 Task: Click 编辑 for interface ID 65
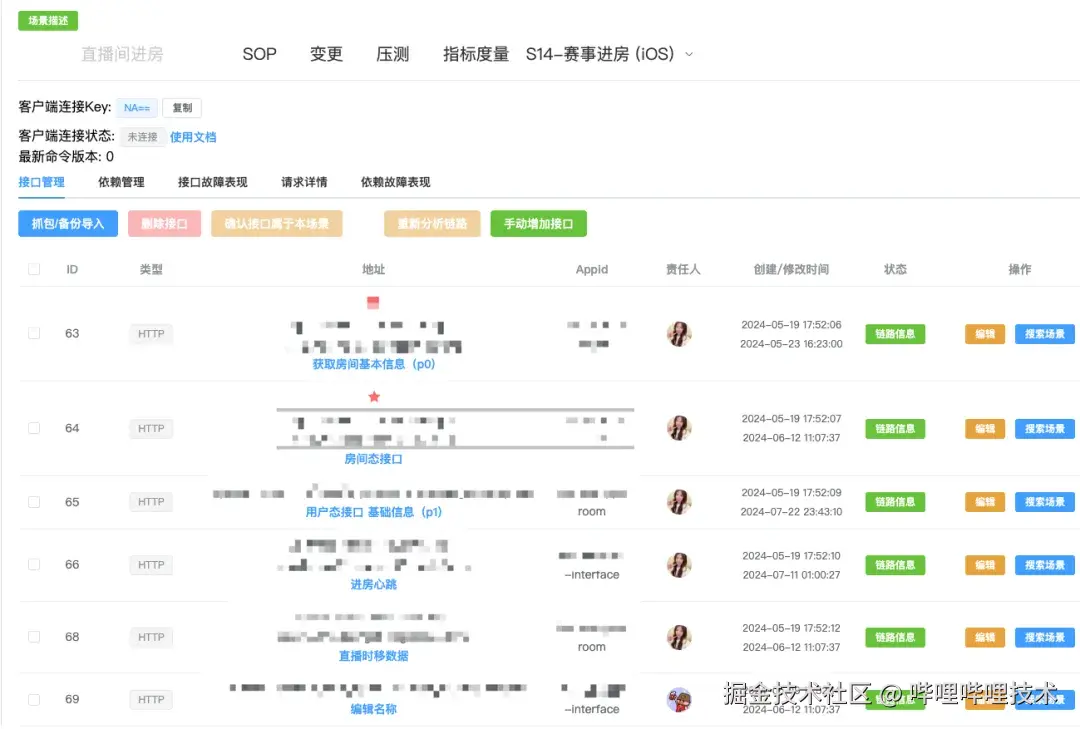click(983, 501)
